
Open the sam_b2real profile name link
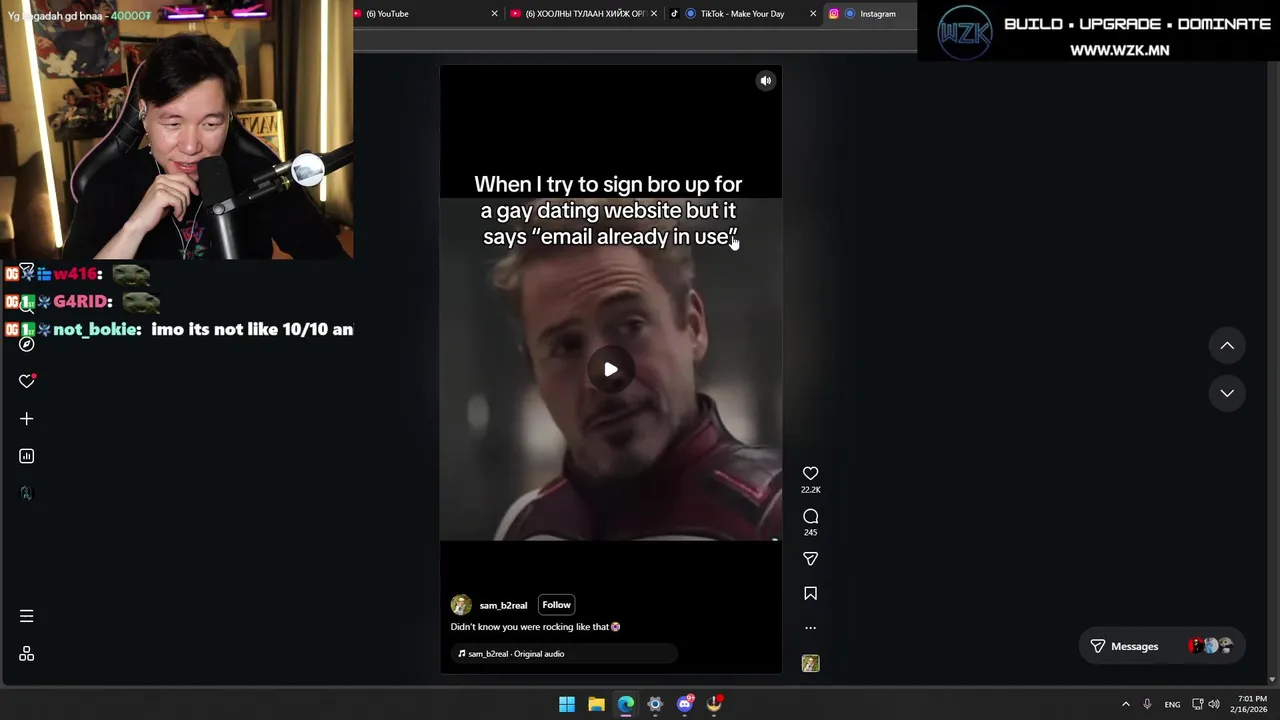point(503,605)
